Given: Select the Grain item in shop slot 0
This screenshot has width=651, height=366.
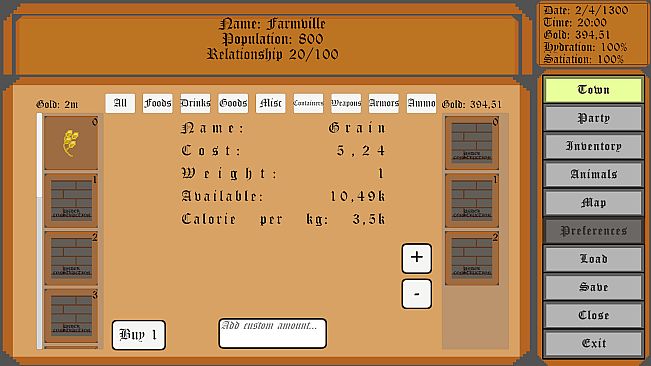Looking at the screenshot, I should click(x=71, y=143).
